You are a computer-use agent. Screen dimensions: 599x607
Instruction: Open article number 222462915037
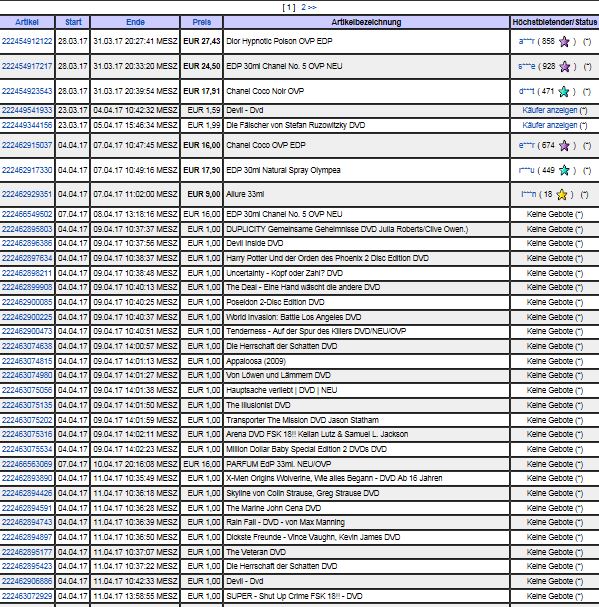point(27,145)
